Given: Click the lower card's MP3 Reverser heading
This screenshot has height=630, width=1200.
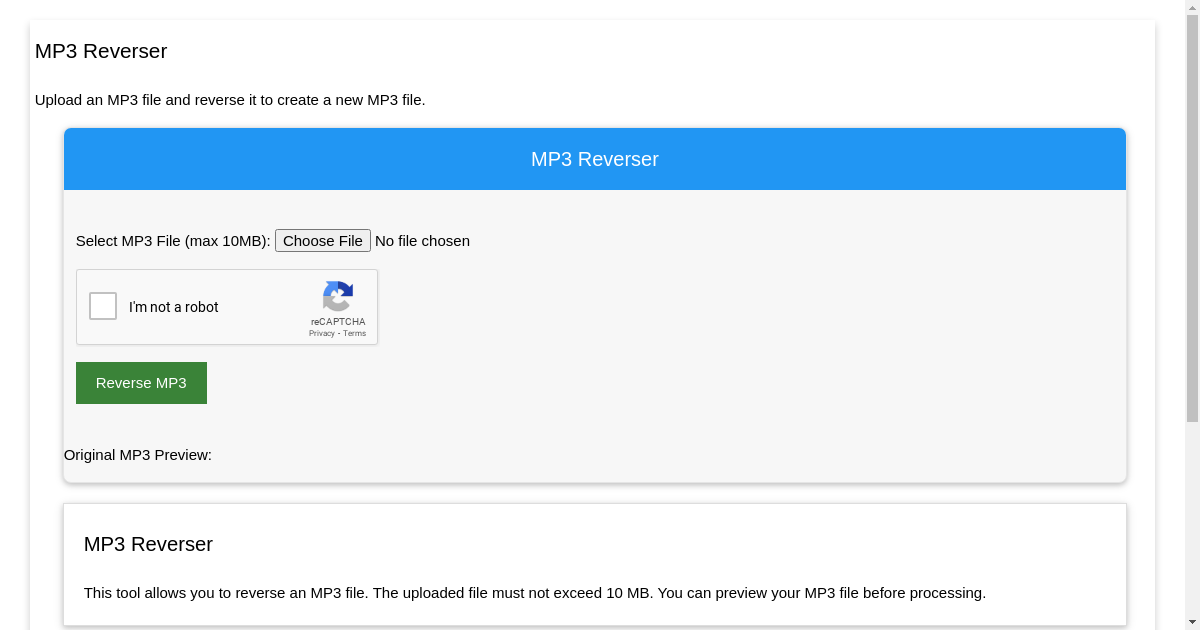Looking at the screenshot, I should point(148,544).
